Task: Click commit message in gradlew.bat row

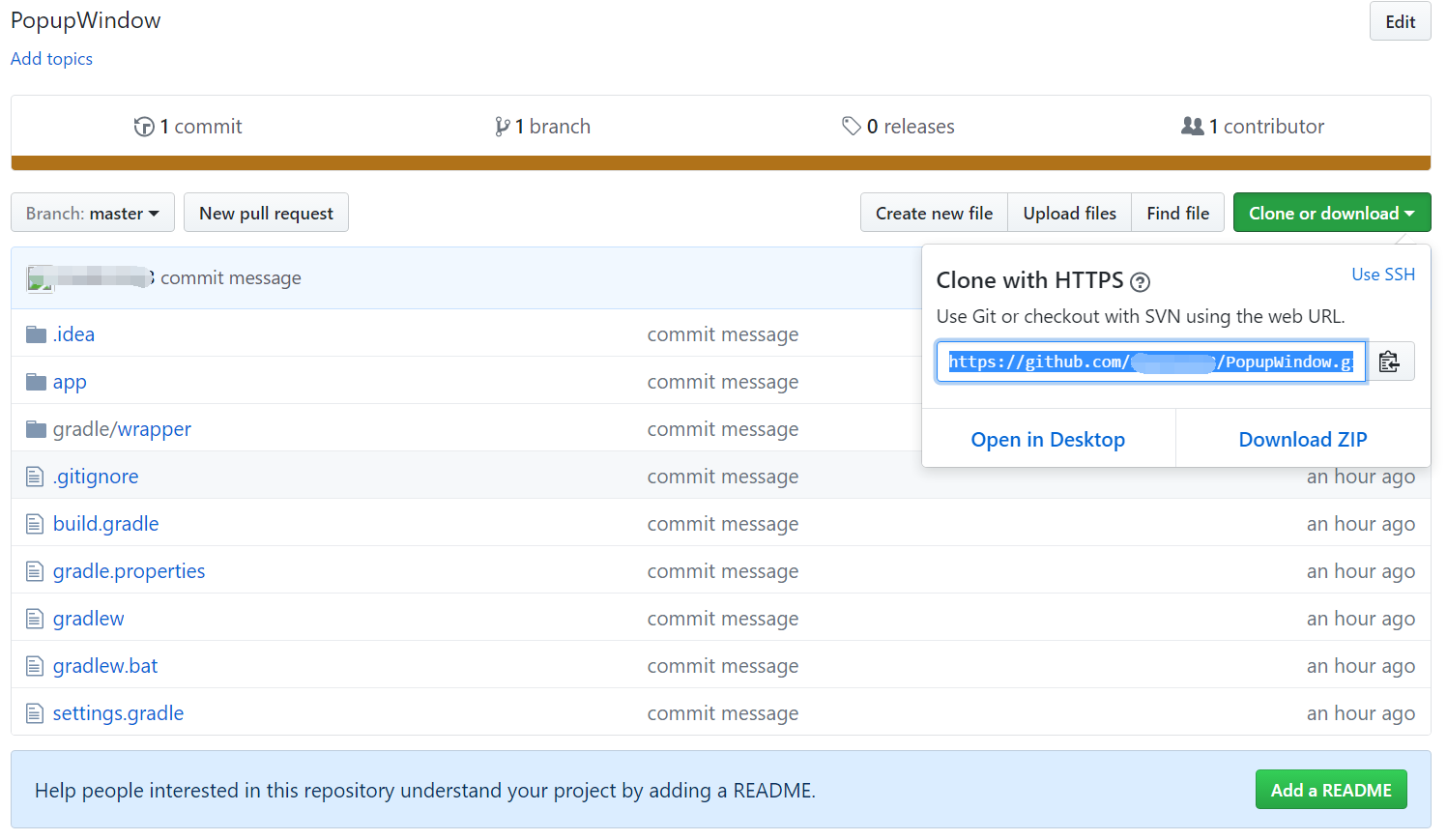Action: pos(723,666)
